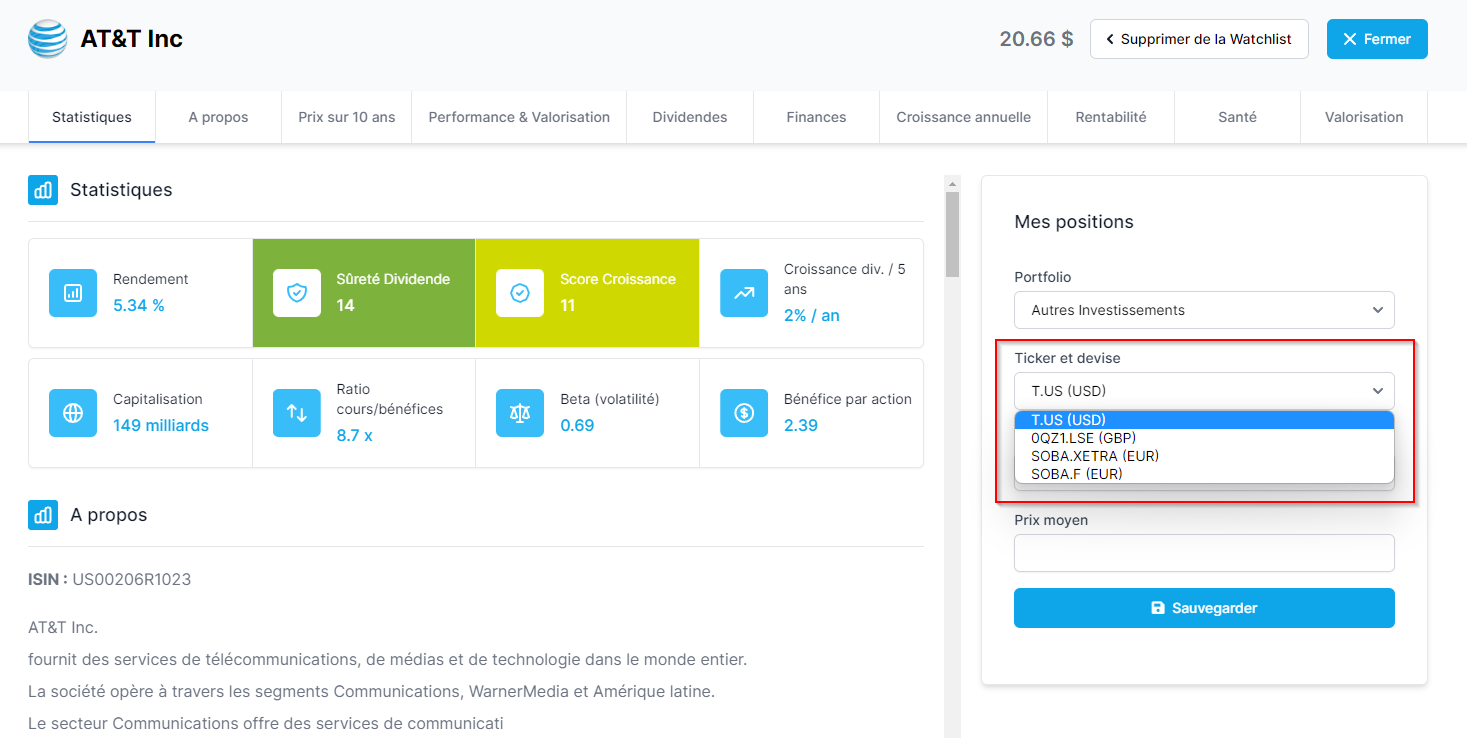Image resolution: width=1467 pixels, height=738 pixels.
Task: Choose T.US (USD) option
Action: [1204, 420]
